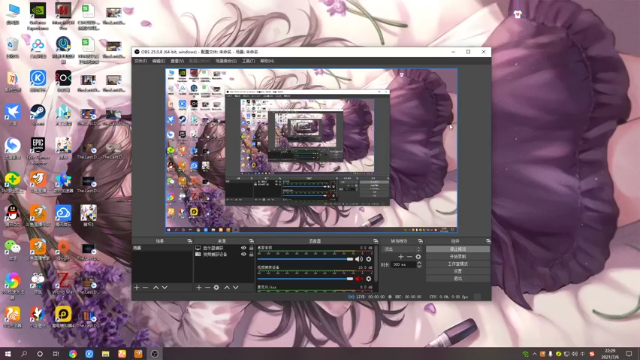
Task: Remove the selected source with the Sources minus icon
Action: pyautogui.click(x=207, y=288)
